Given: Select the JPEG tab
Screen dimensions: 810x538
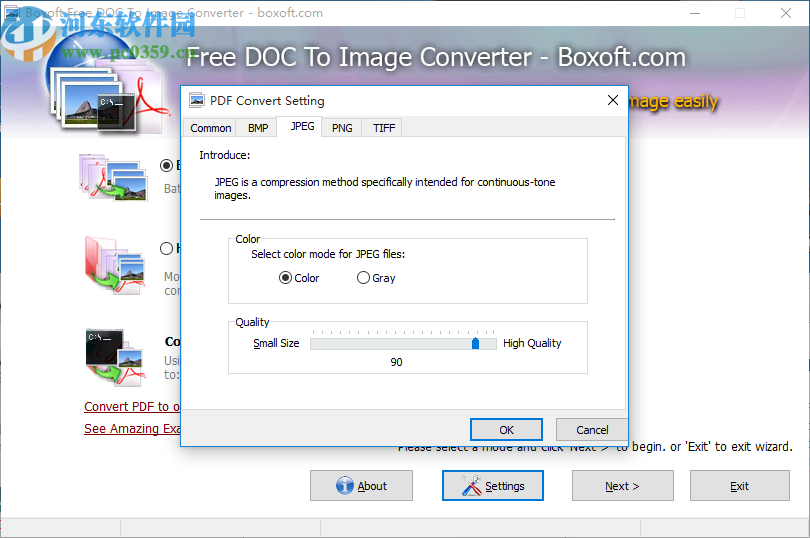Looking at the screenshot, I should pos(302,126).
